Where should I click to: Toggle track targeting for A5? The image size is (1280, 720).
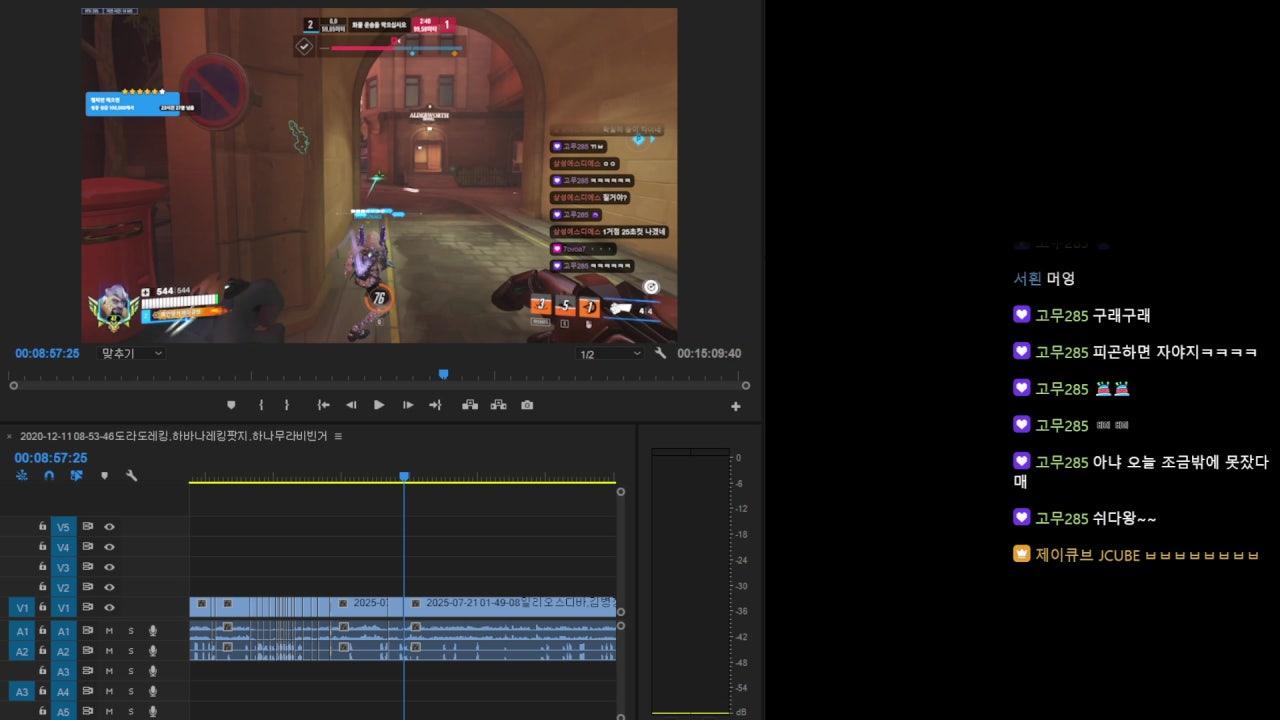coord(64,711)
